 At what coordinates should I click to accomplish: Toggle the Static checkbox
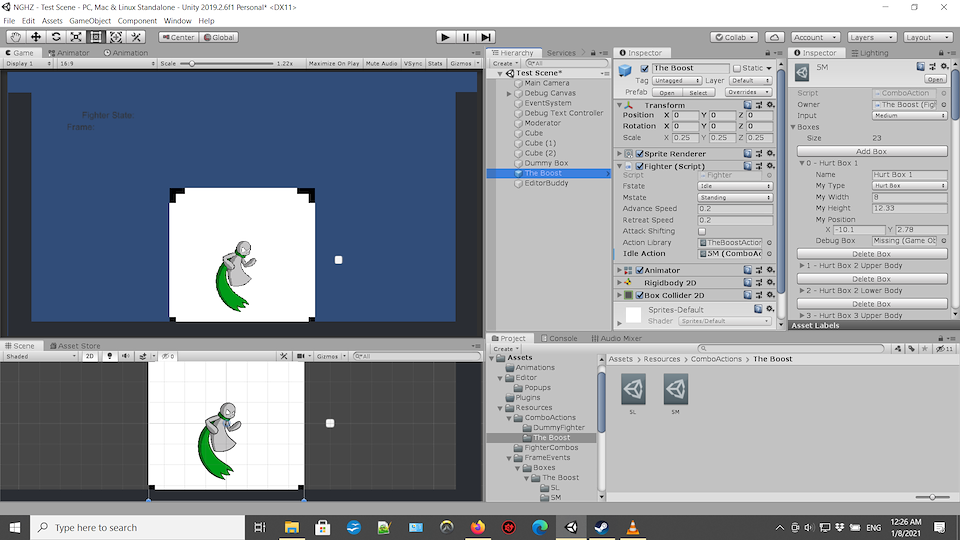point(737,68)
